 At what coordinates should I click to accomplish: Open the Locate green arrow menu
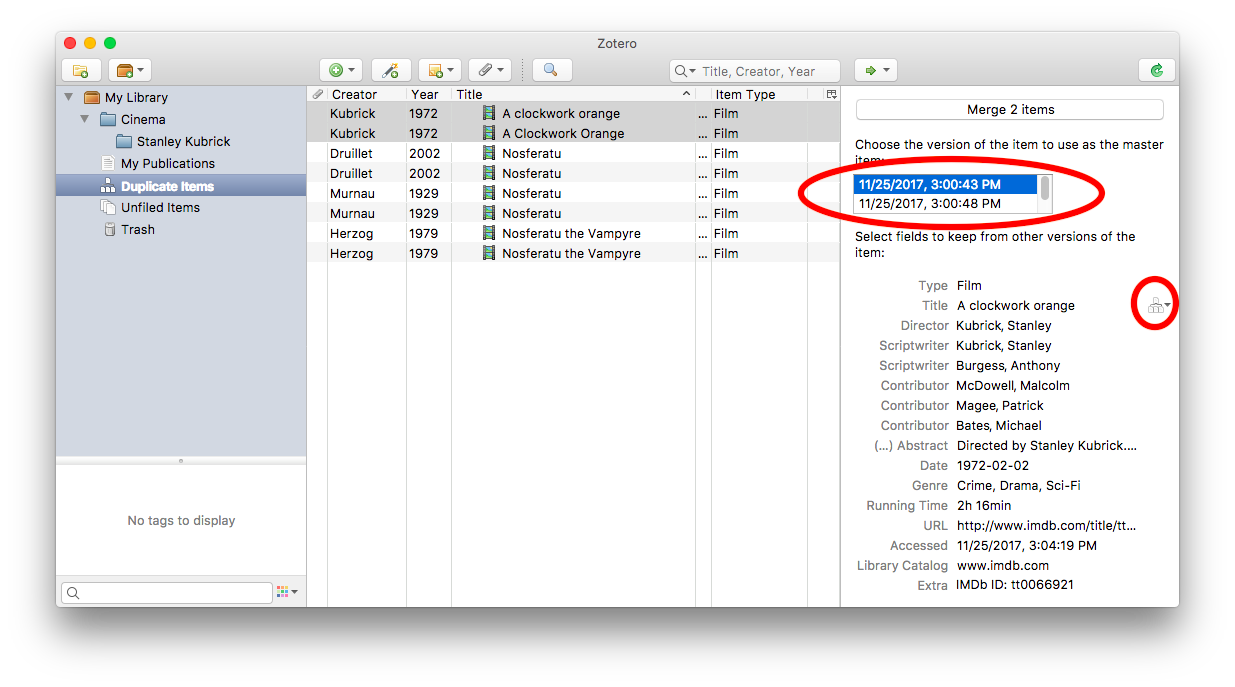875,70
